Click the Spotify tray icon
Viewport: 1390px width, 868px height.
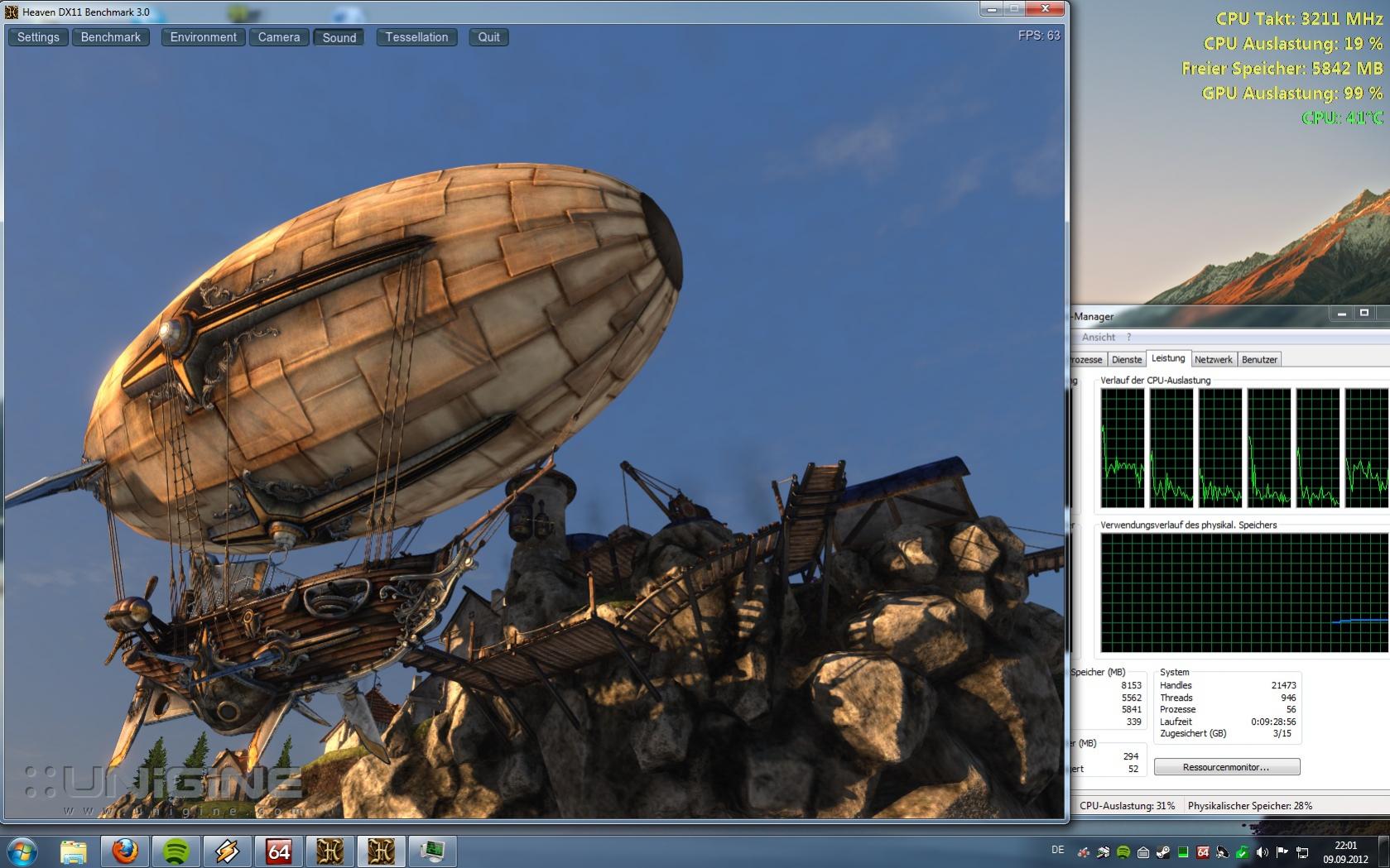click(x=1123, y=852)
